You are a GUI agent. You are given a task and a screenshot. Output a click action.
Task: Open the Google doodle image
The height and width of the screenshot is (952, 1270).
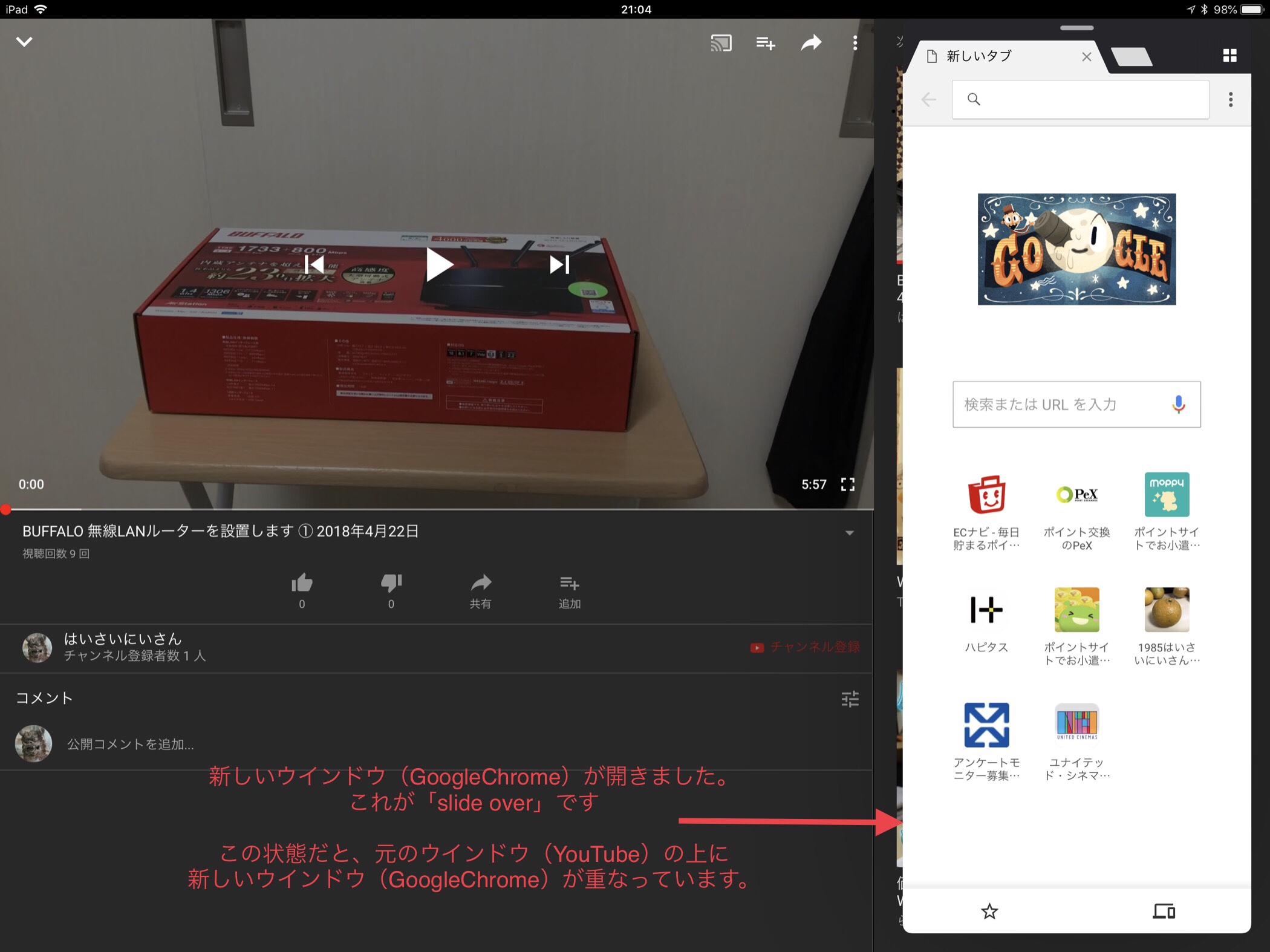point(1076,249)
